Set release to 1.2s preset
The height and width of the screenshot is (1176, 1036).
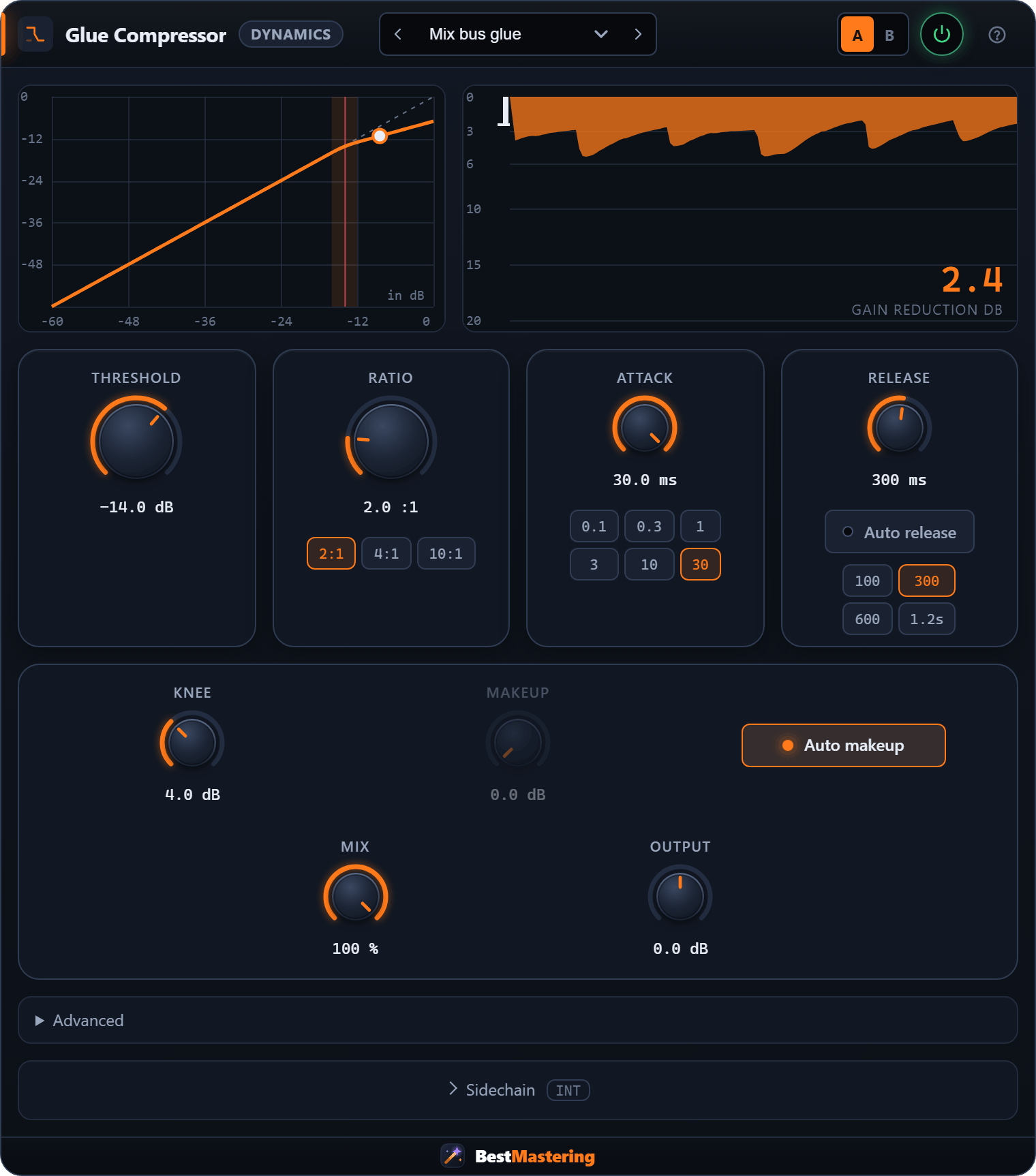[x=927, y=619]
